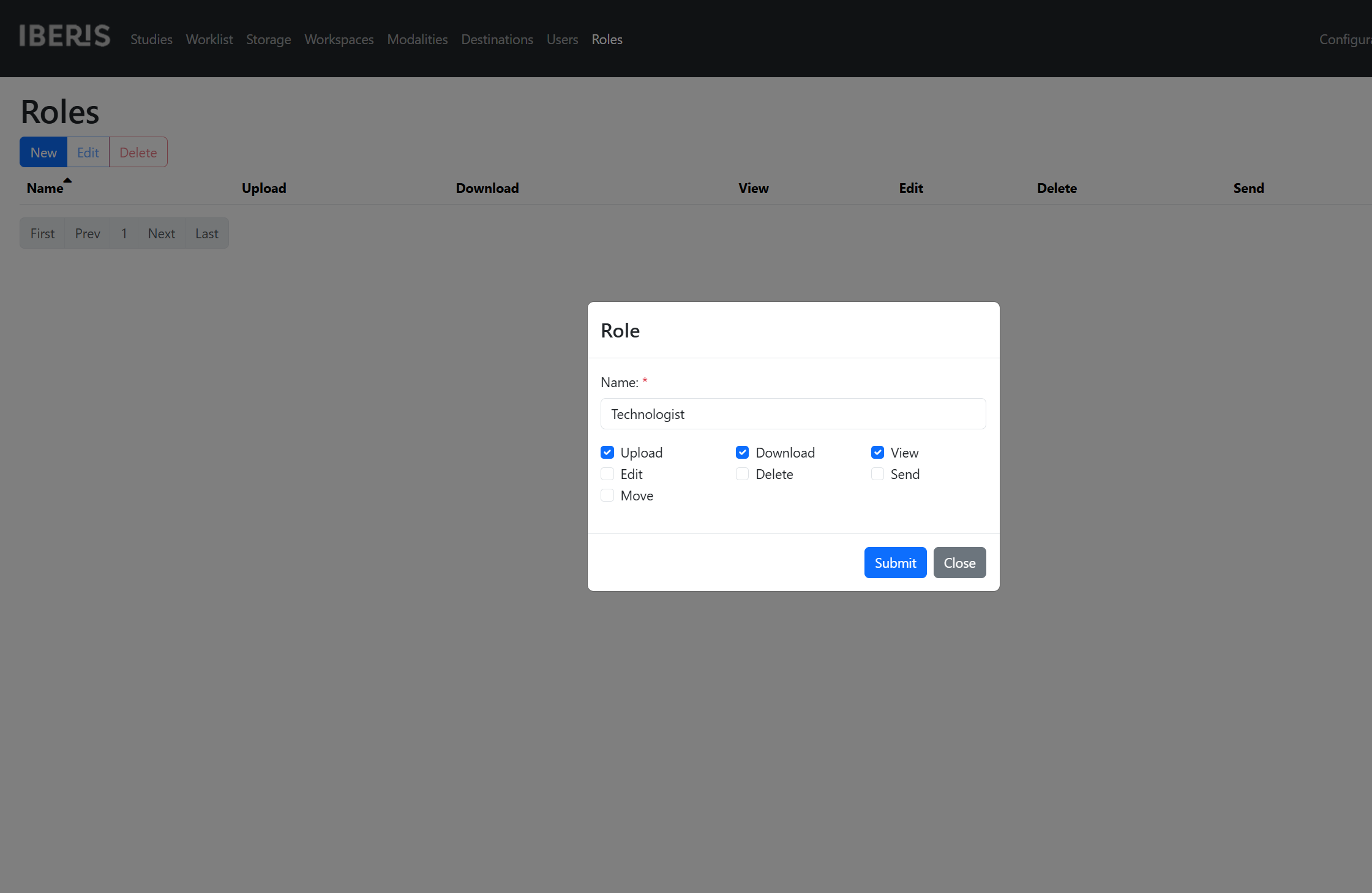Enable the Move permission checkbox
This screenshot has width=1372, height=893.
[x=607, y=495]
